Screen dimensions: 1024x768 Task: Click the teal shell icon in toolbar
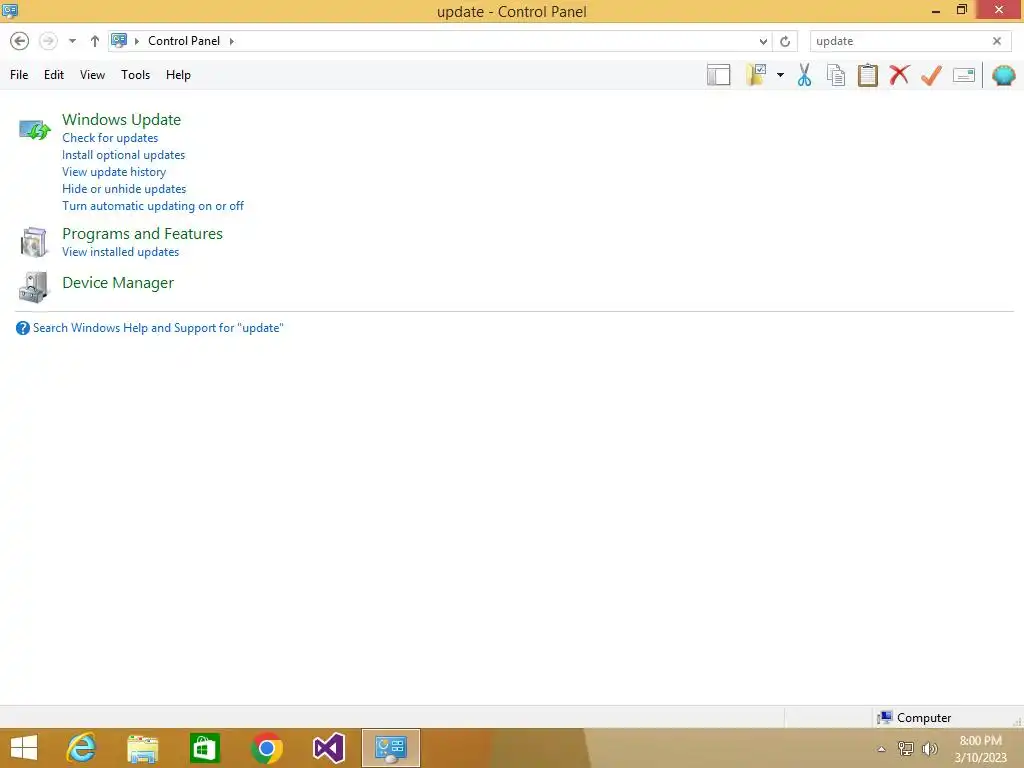pos(1004,75)
